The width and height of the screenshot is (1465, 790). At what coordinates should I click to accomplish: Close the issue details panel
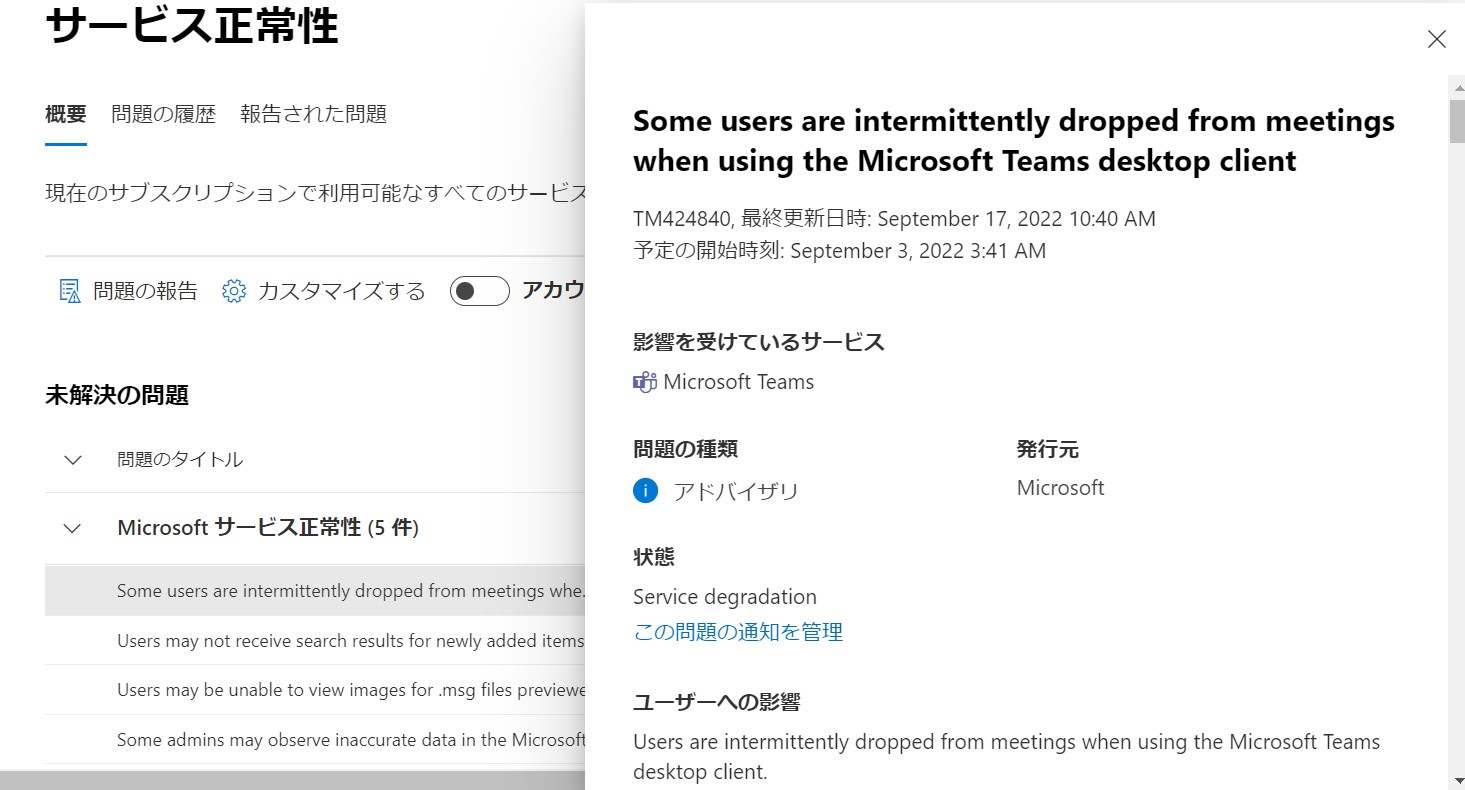[x=1436, y=39]
